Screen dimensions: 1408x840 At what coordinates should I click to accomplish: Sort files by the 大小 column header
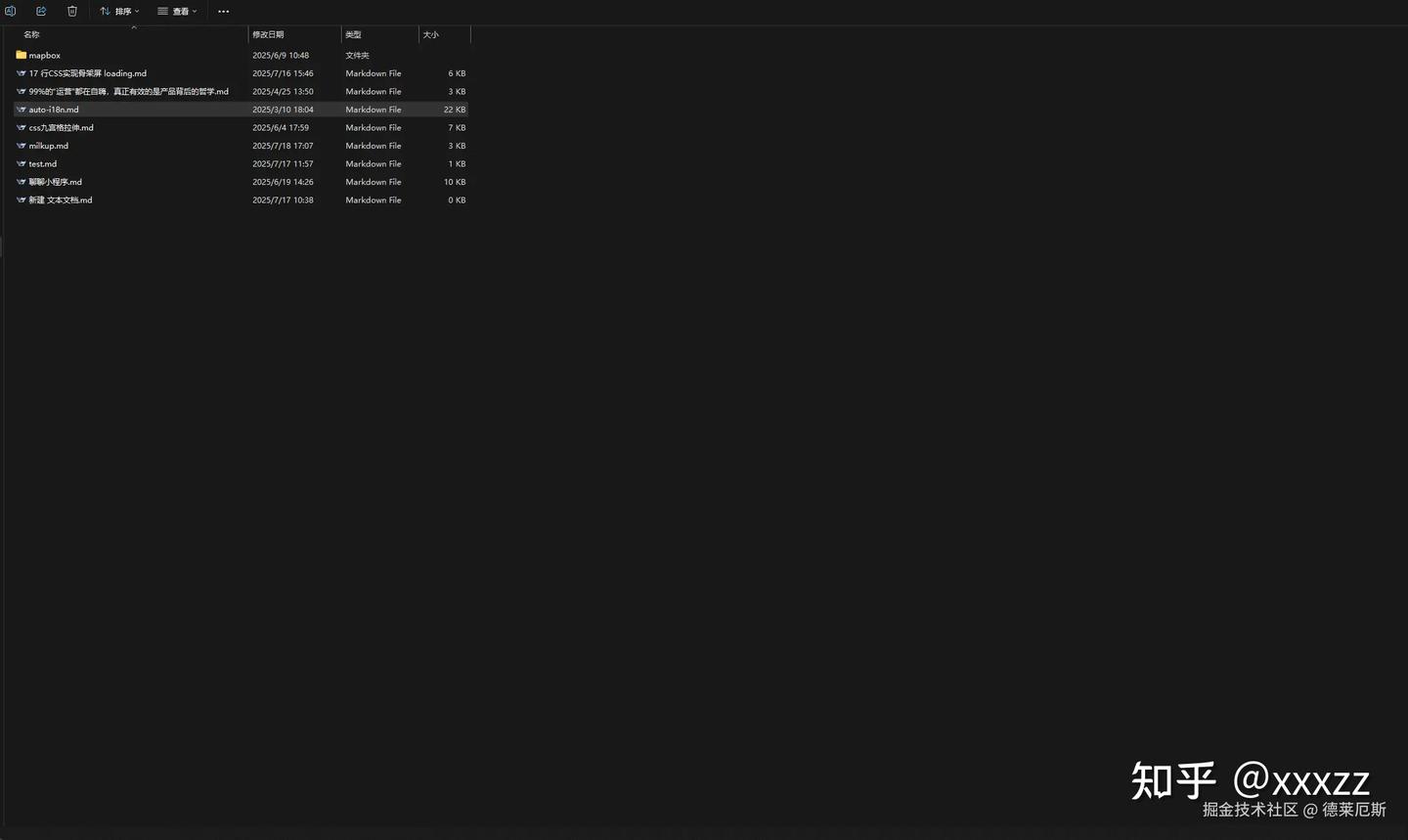point(430,34)
